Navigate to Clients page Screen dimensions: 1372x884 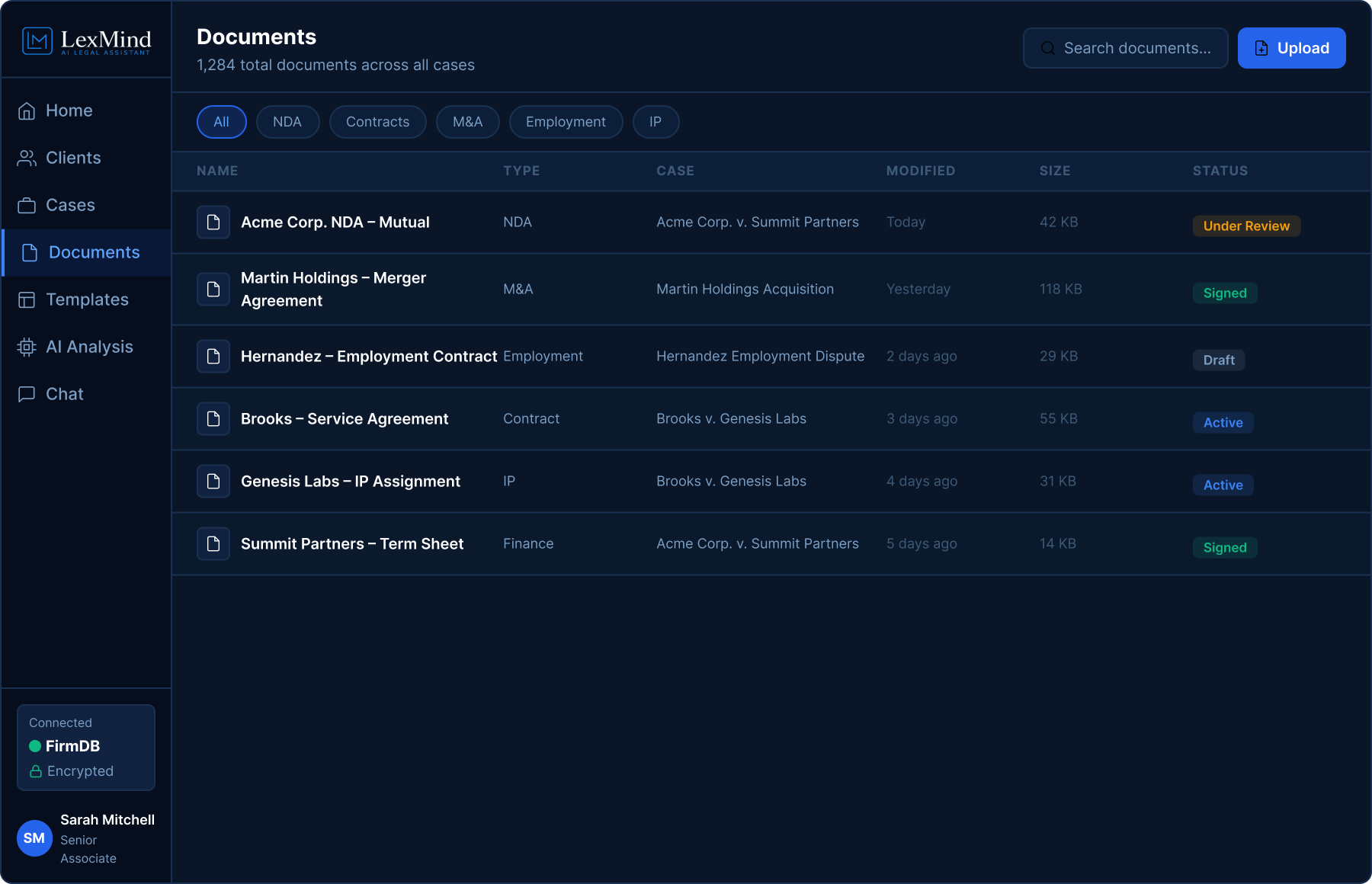[86, 159]
